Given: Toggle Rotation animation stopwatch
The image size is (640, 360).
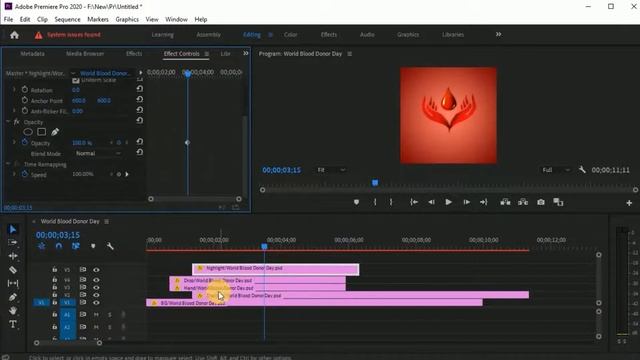Looking at the screenshot, I should coord(24,89).
